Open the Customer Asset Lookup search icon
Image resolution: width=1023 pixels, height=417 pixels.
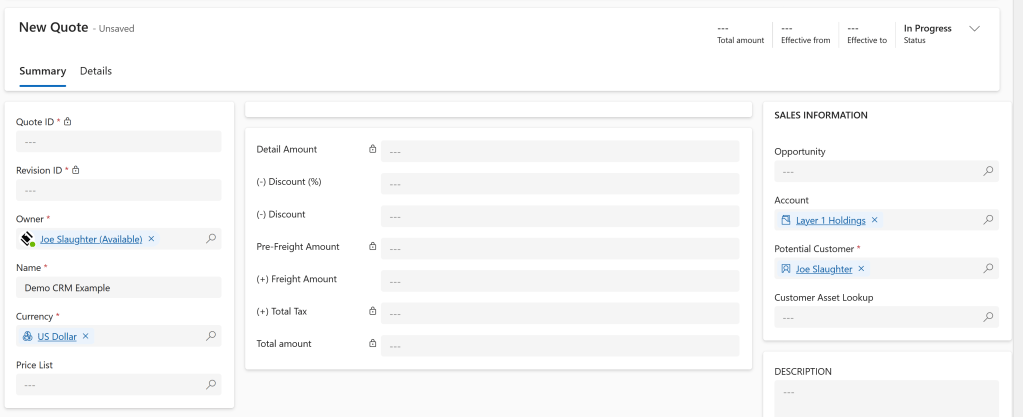click(988, 317)
